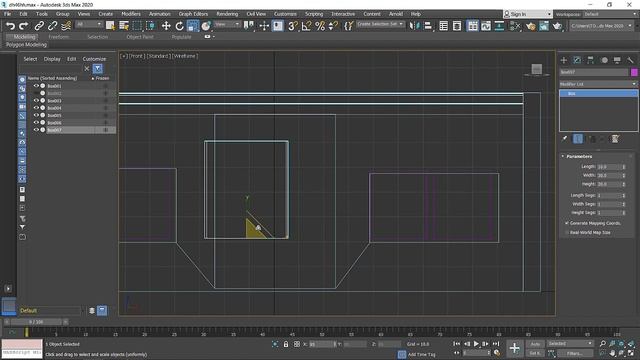Open the Curve Editor icon

pos(486,26)
